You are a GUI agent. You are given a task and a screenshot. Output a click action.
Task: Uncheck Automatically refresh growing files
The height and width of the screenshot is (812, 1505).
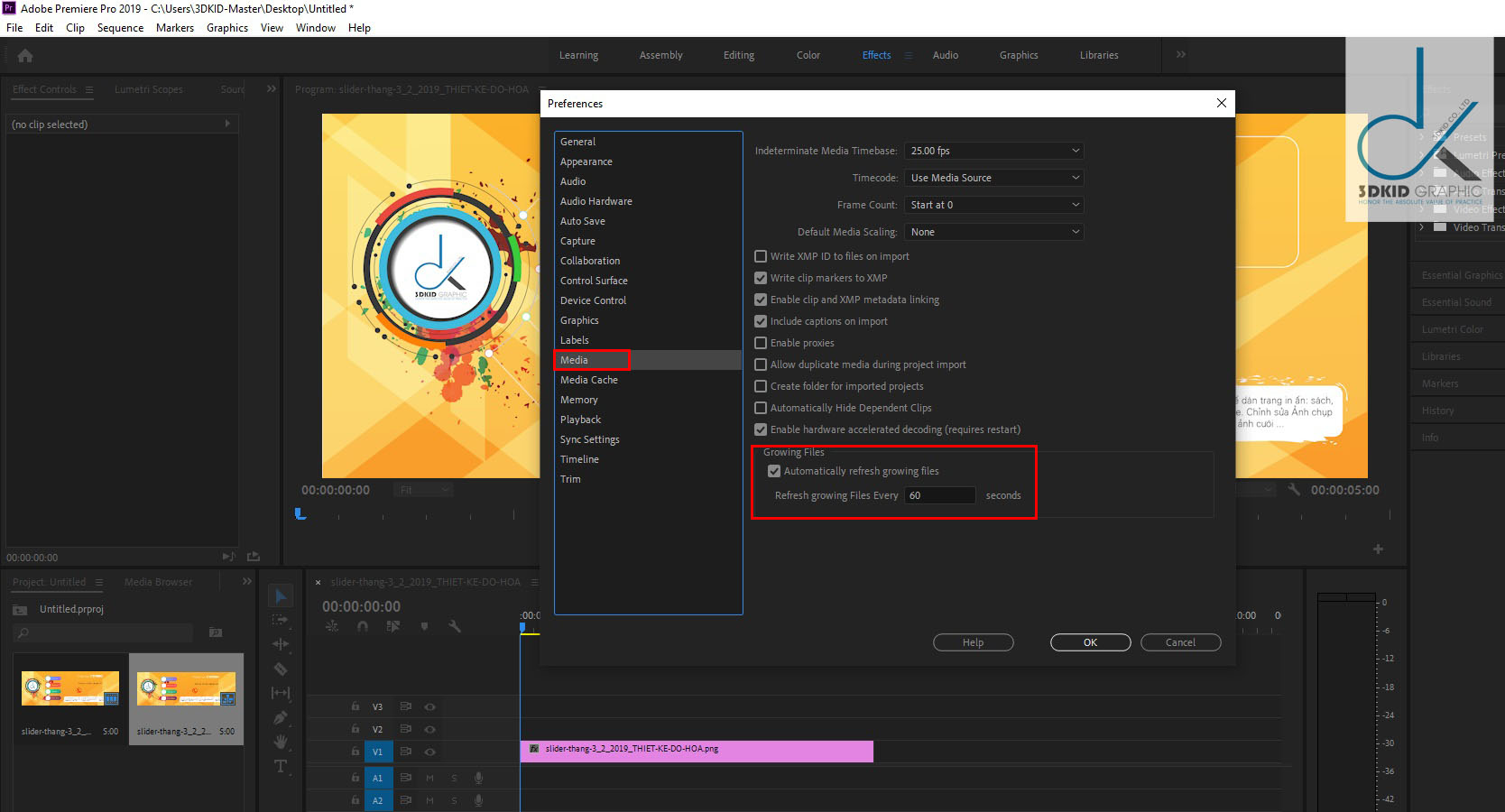click(x=774, y=471)
